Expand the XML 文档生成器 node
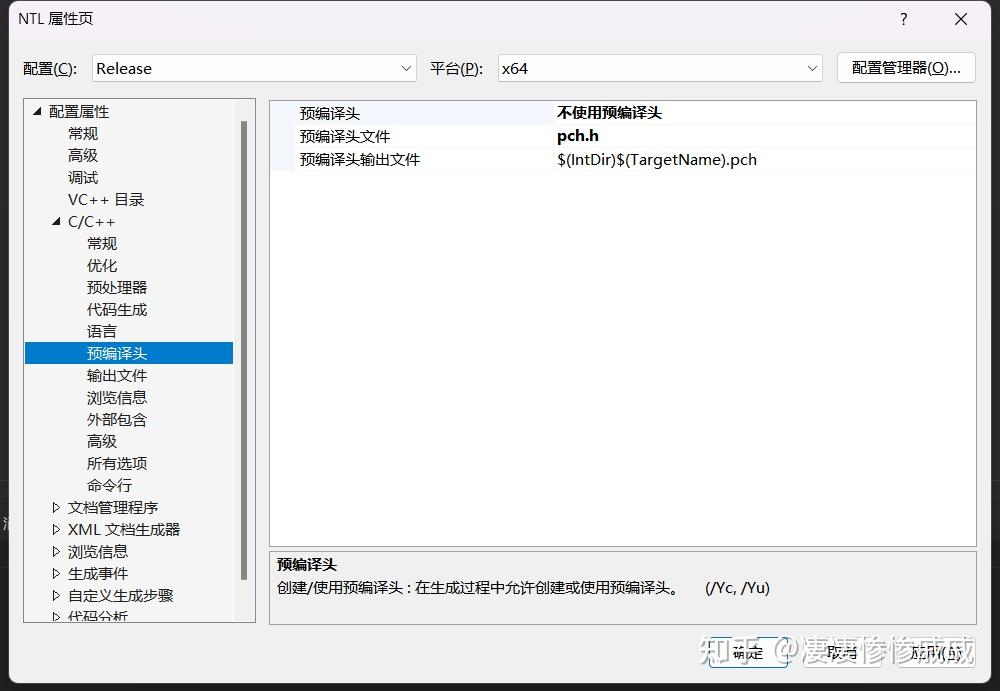This screenshot has width=1000, height=691. pos(54,529)
